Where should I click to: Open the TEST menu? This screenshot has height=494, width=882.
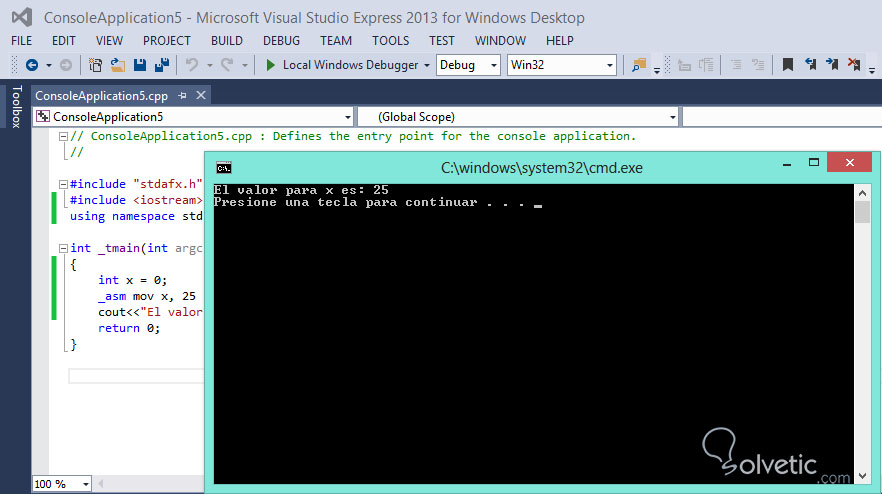(x=442, y=41)
